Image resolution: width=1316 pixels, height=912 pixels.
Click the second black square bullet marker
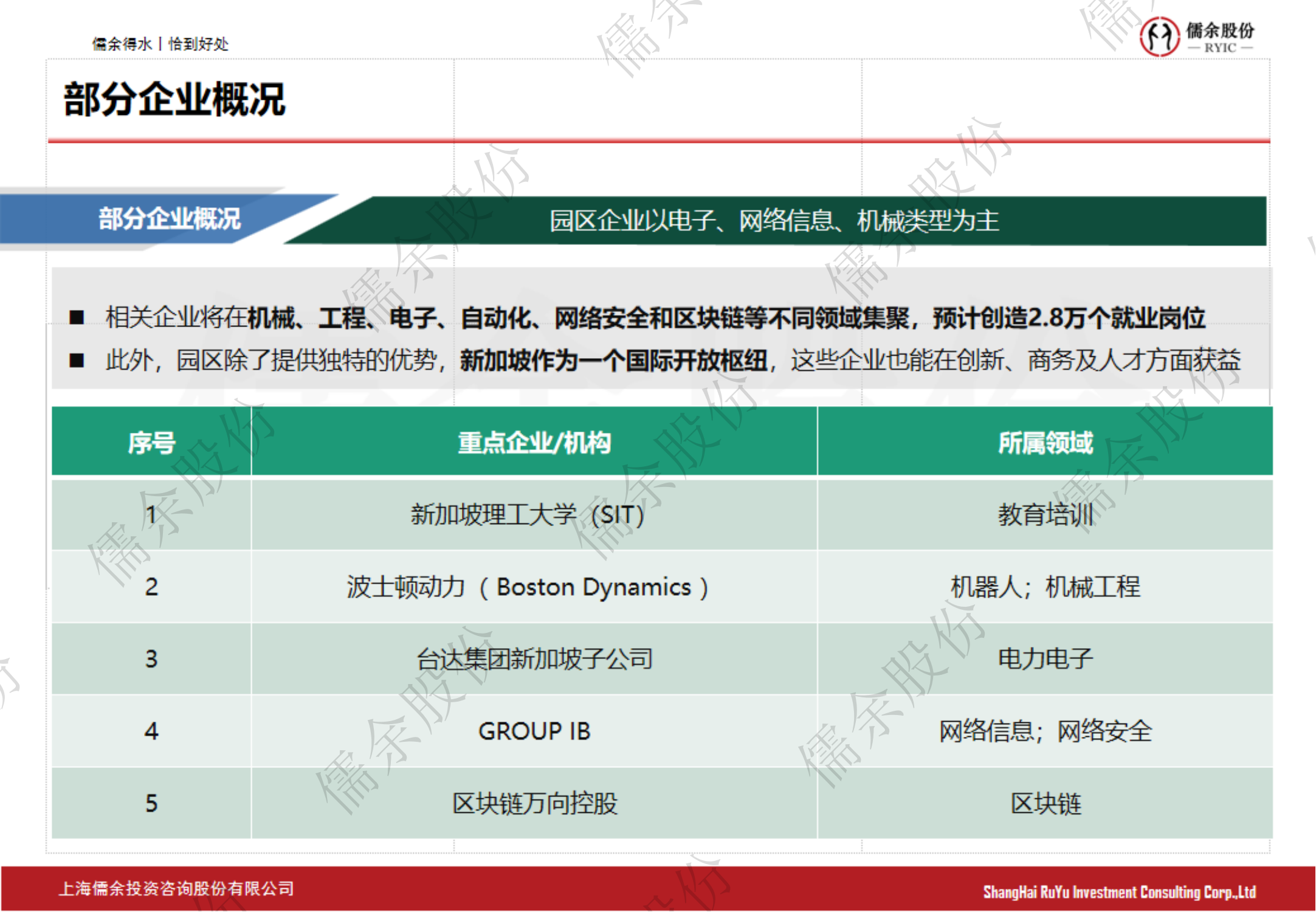(x=77, y=361)
